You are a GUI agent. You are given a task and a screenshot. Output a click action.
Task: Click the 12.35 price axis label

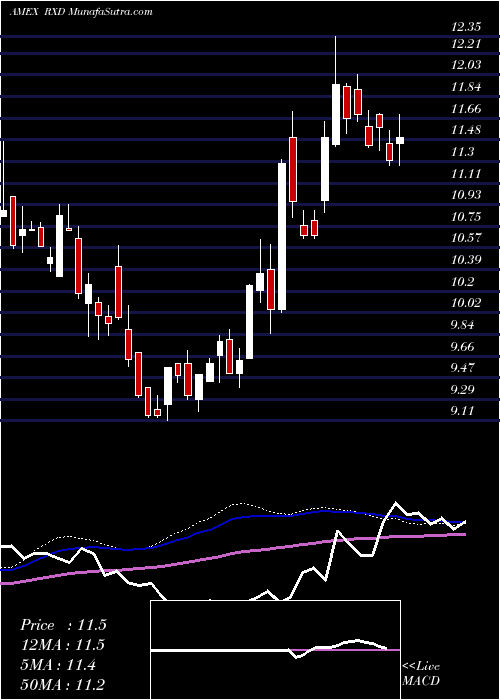click(466, 27)
